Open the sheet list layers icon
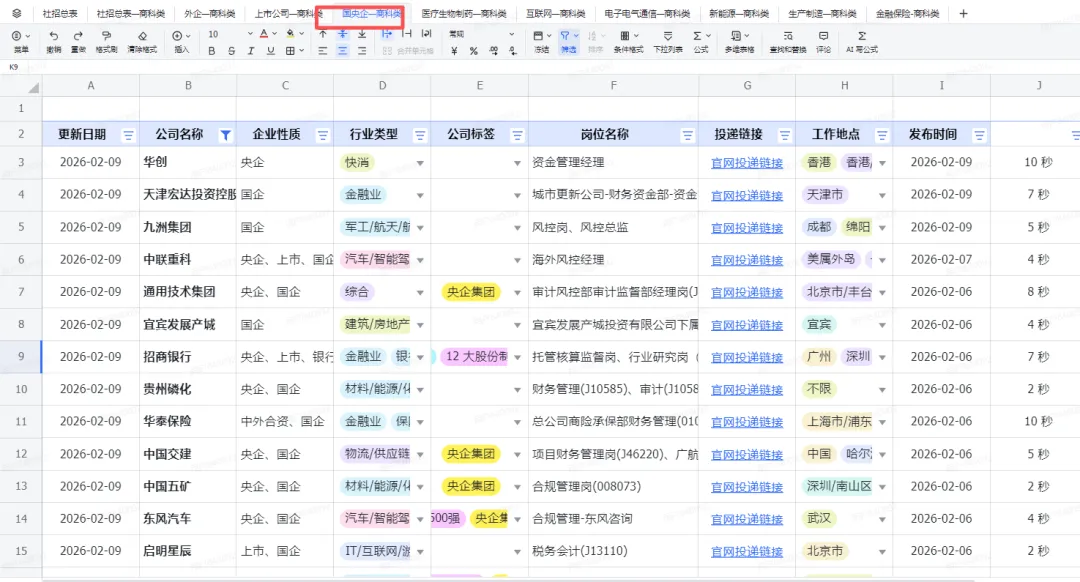Viewport: 1080px width, 582px height. tap(17, 13)
